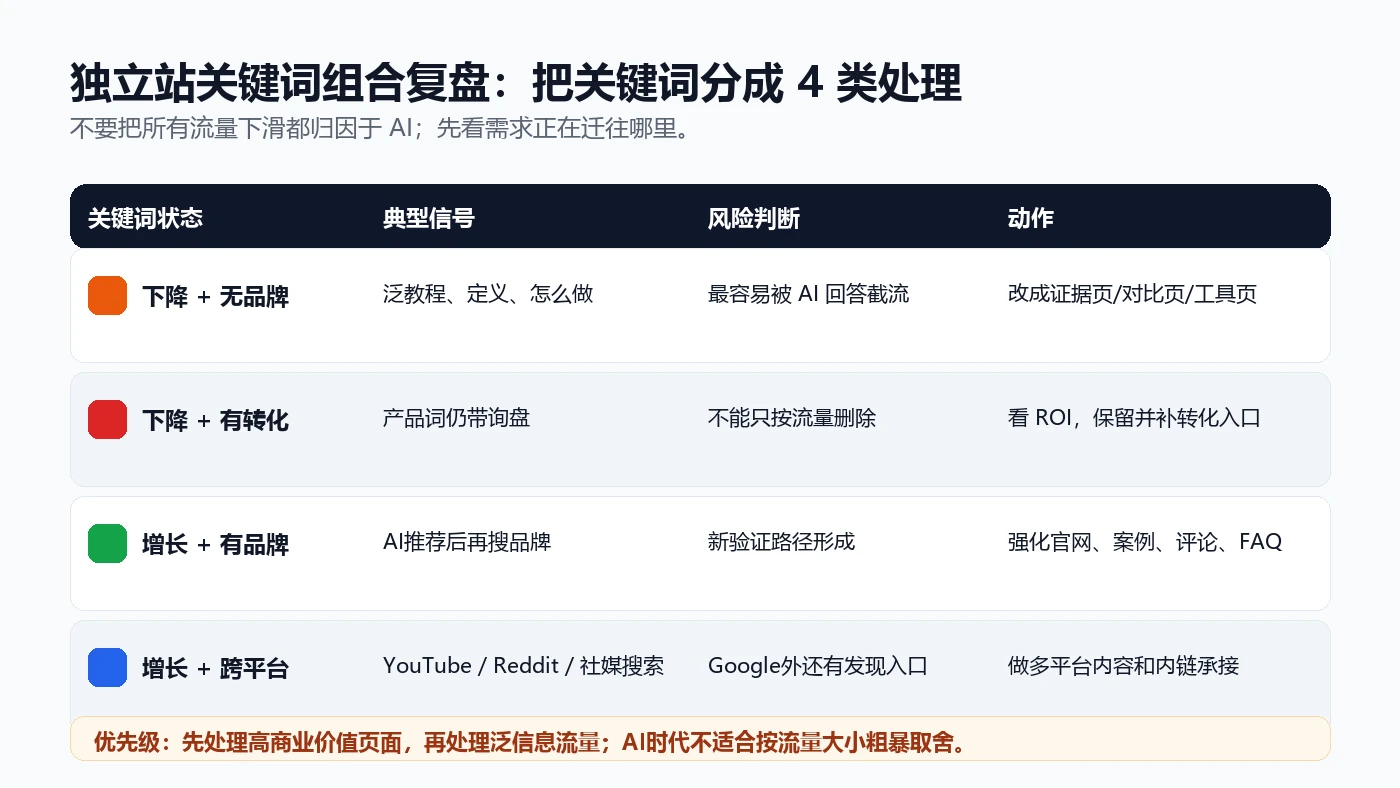Screen dimensions: 1400x788
Task: Click the cell 做多平台内容和内链承接
Action: click(1123, 666)
